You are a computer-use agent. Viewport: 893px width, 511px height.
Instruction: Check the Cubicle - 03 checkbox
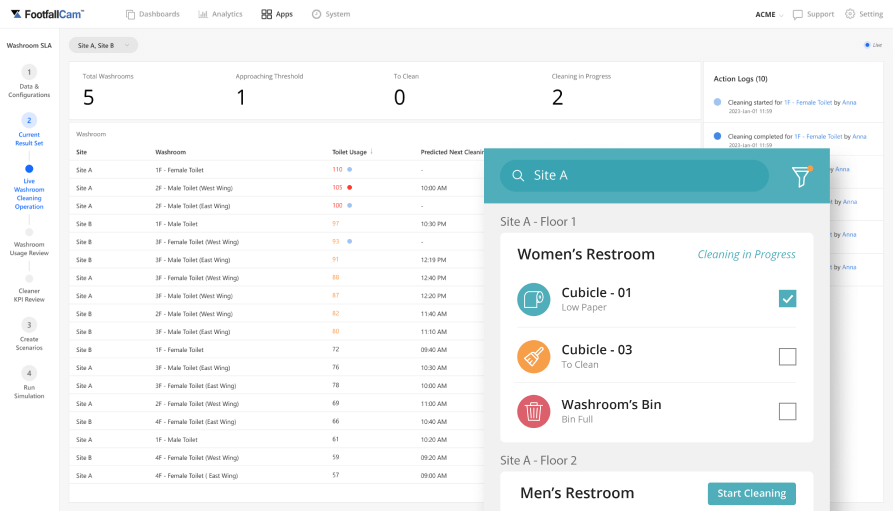[x=787, y=357]
